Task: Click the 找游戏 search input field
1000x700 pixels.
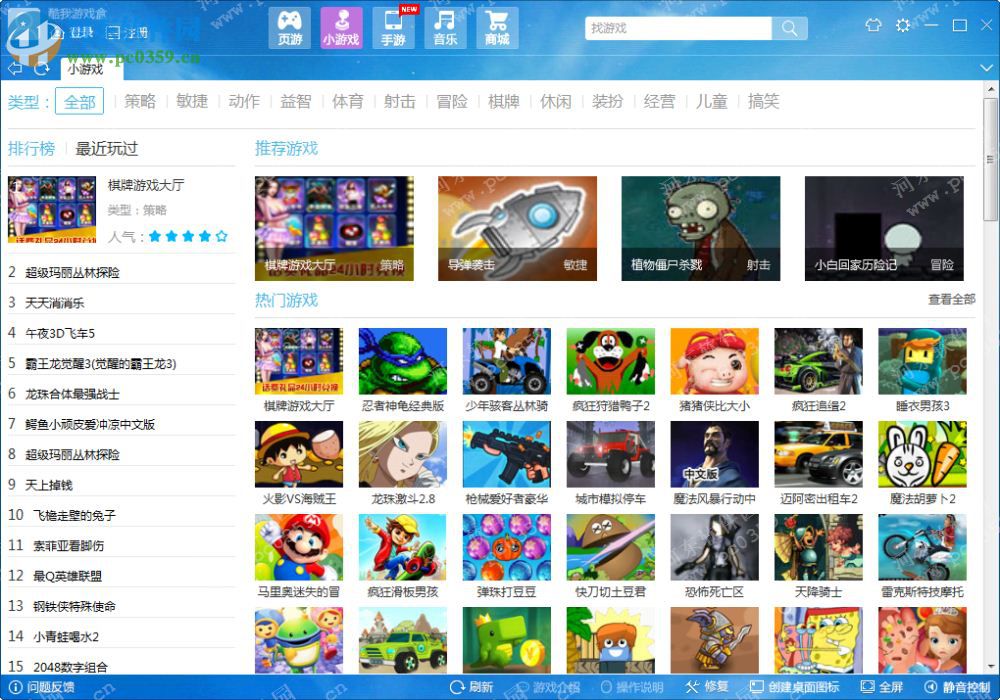Action: [678, 28]
